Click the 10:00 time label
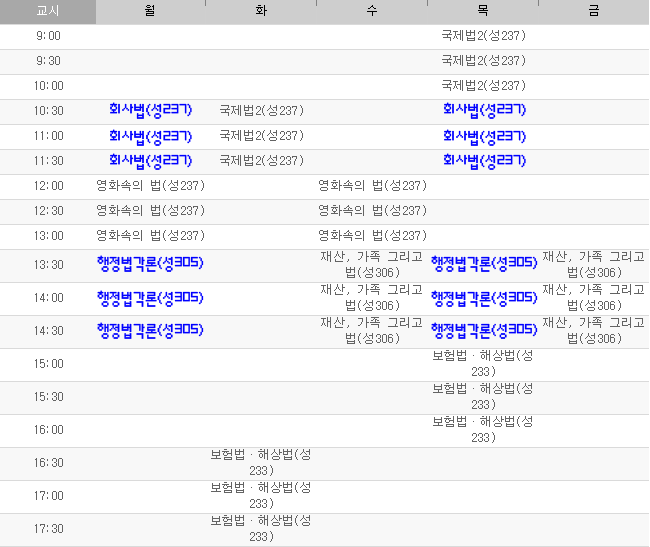Viewport: 650px width, 547px height. (x=49, y=86)
